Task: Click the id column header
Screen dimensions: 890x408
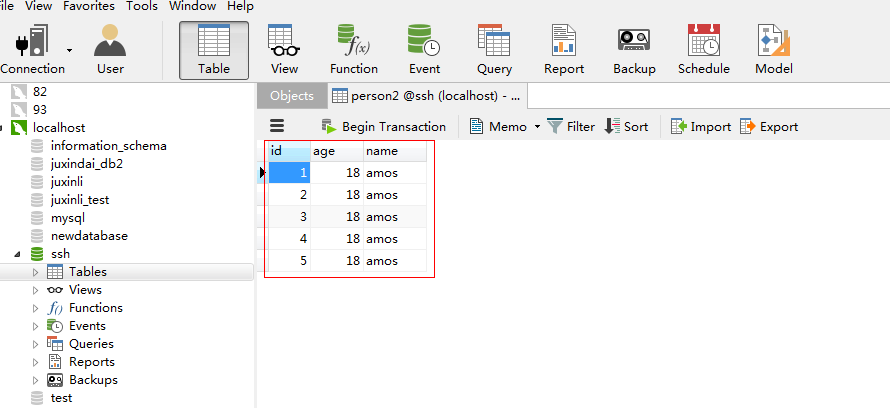Action: (289, 152)
